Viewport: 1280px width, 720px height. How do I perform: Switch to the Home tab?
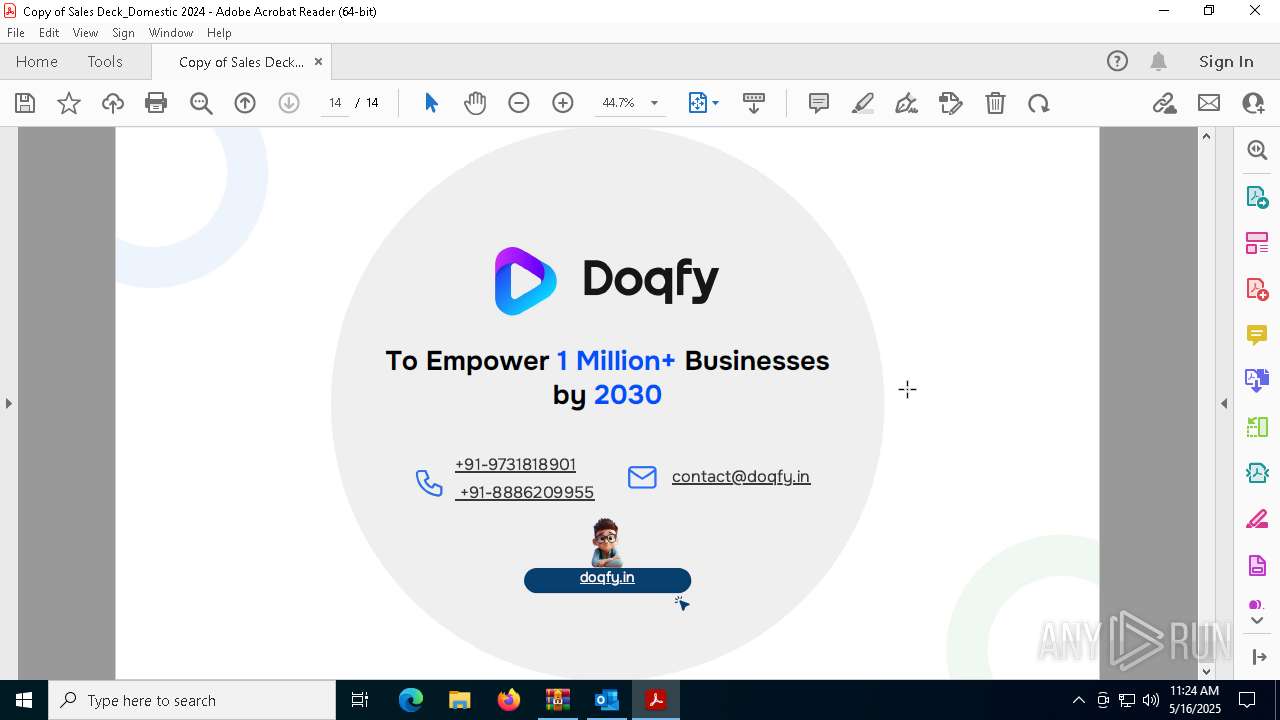(37, 61)
